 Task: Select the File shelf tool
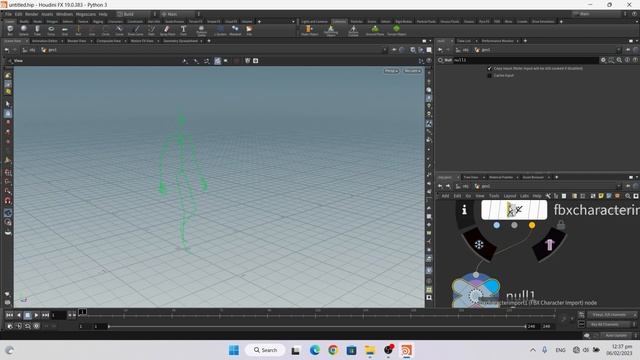coord(249,30)
